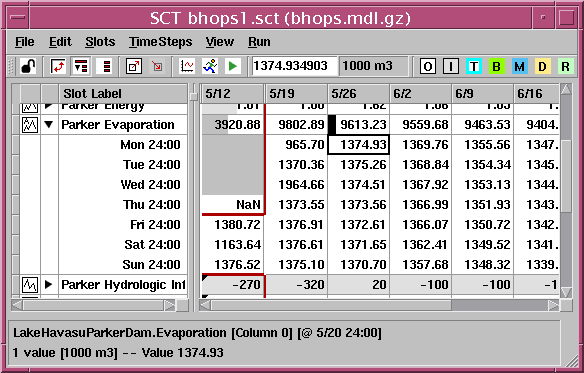Open the Slots menu
Viewport: 584px width, 373px height.
[100, 42]
